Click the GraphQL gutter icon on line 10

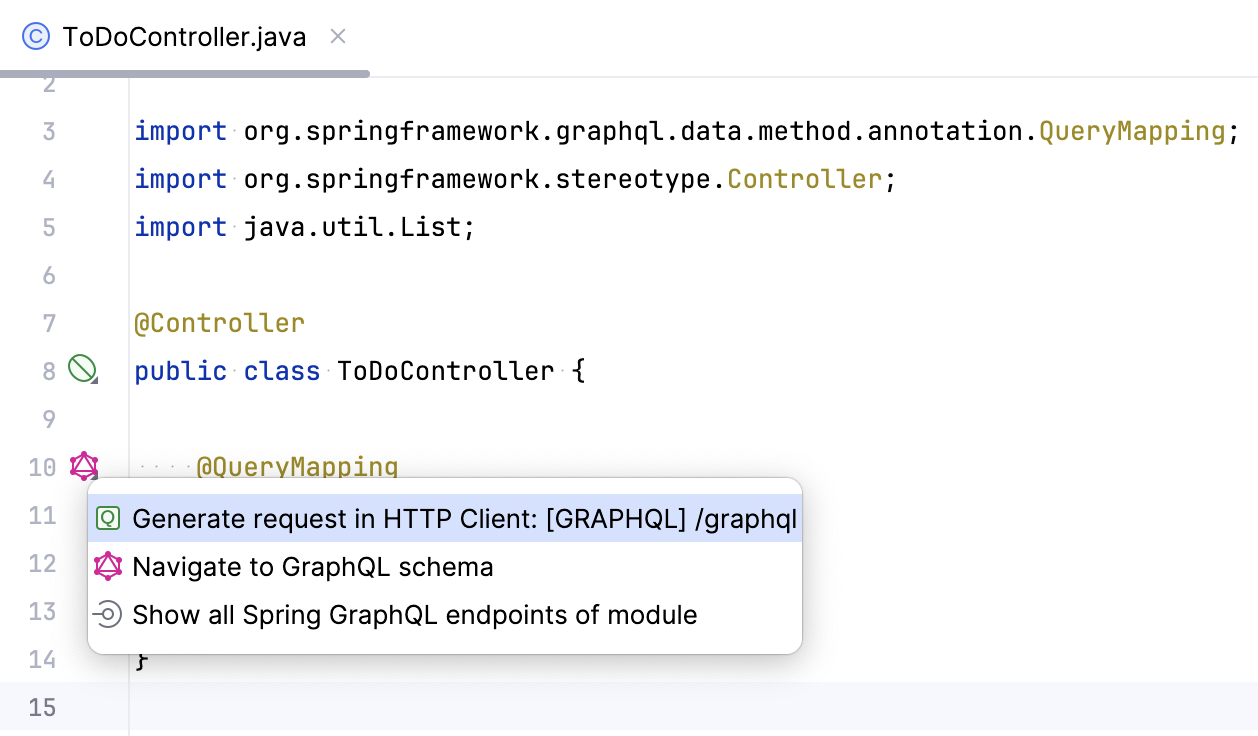click(84, 466)
